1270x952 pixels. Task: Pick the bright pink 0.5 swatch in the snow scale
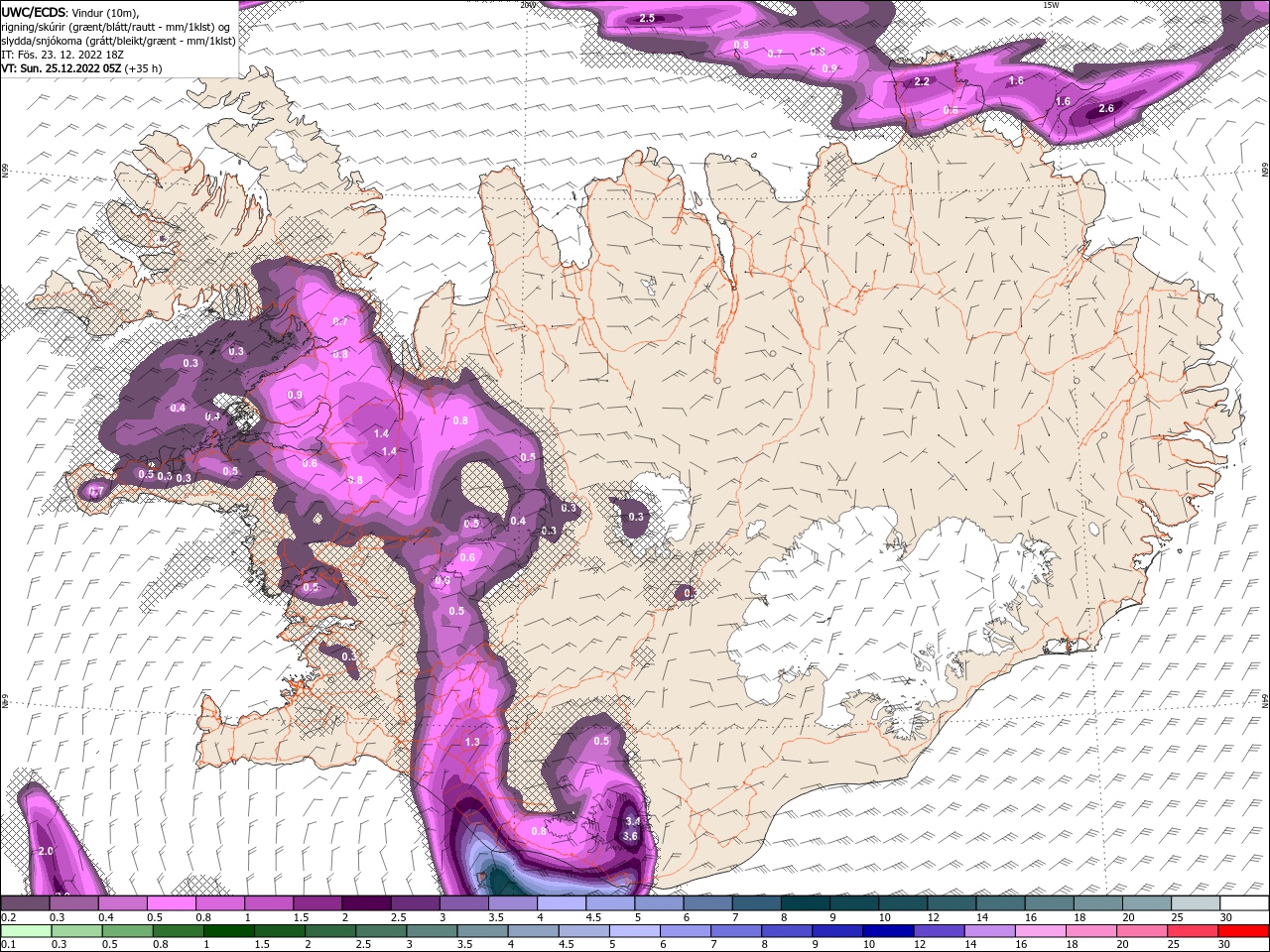pos(171,903)
